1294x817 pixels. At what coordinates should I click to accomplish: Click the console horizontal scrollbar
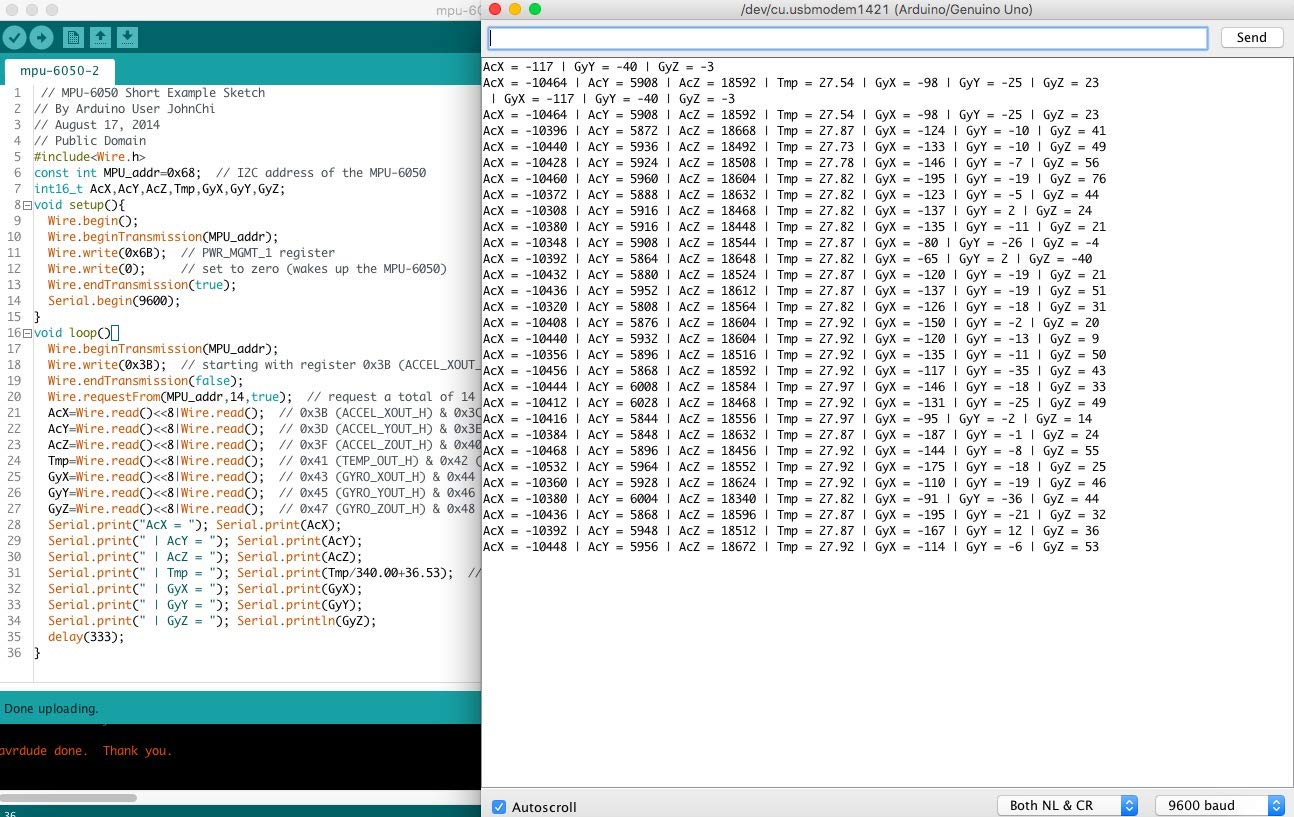pos(68,798)
